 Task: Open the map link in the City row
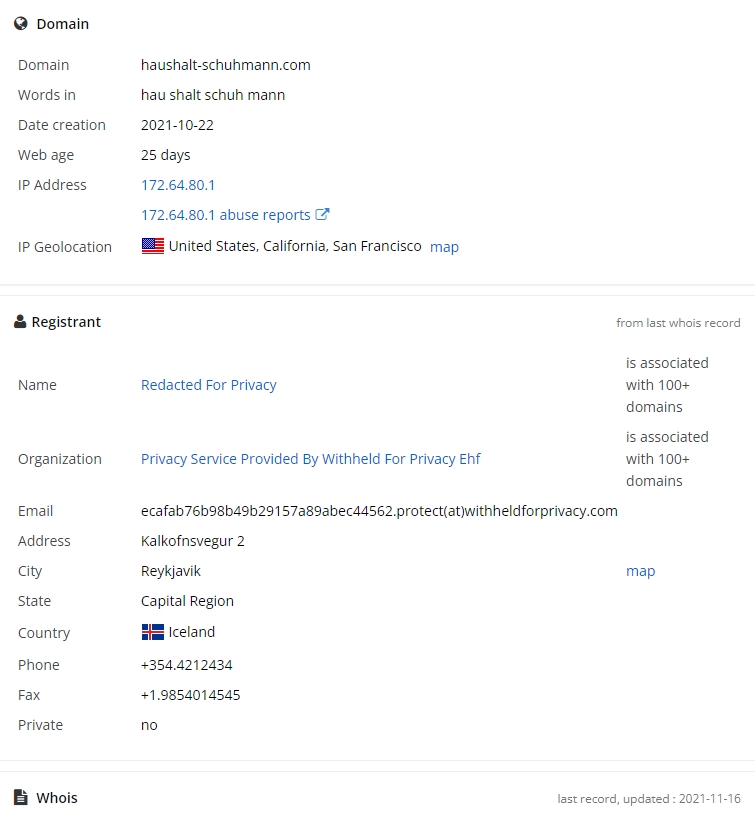tap(640, 571)
